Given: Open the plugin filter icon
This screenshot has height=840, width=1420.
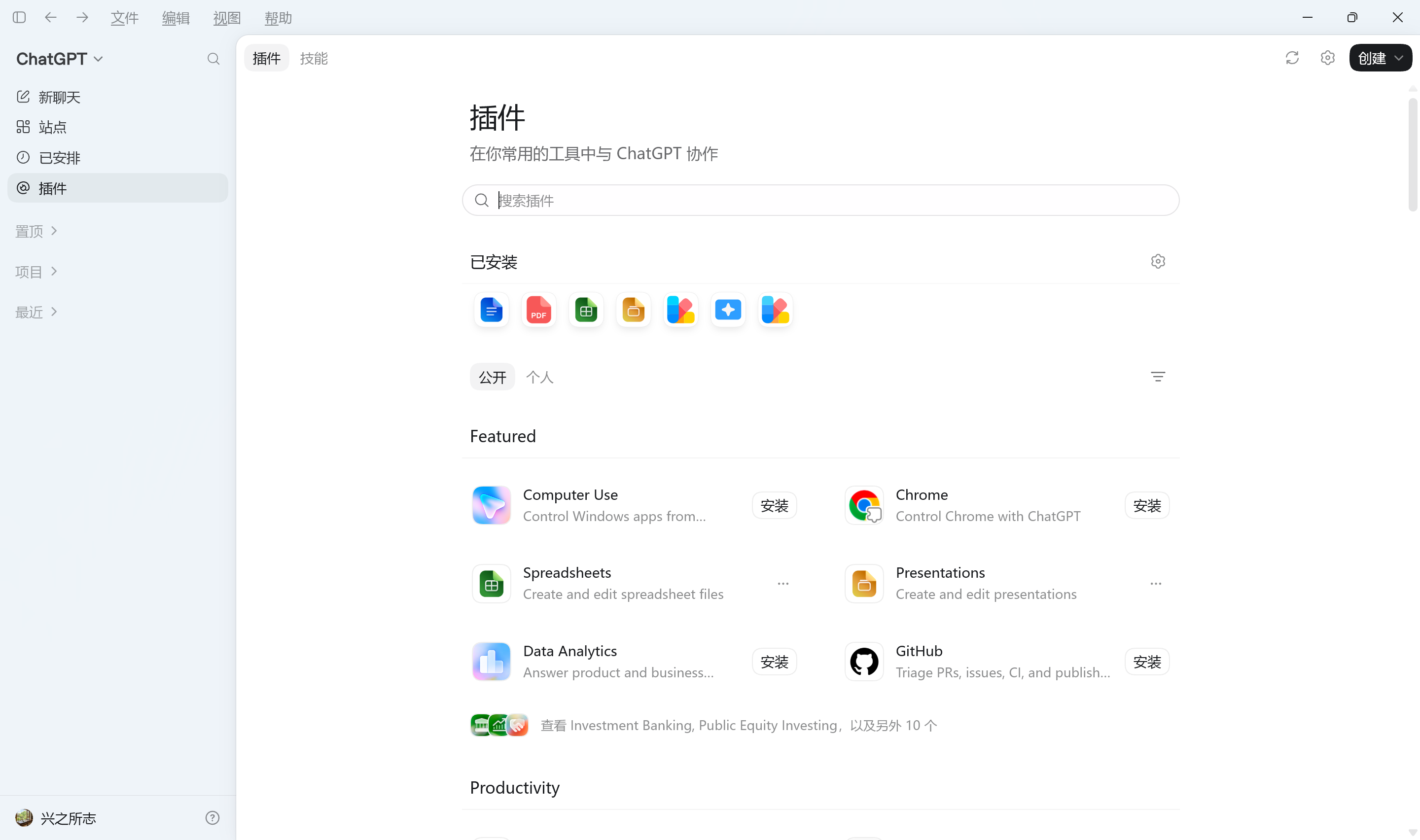Looking at the screenshot, I should (x=1158, y=377).
